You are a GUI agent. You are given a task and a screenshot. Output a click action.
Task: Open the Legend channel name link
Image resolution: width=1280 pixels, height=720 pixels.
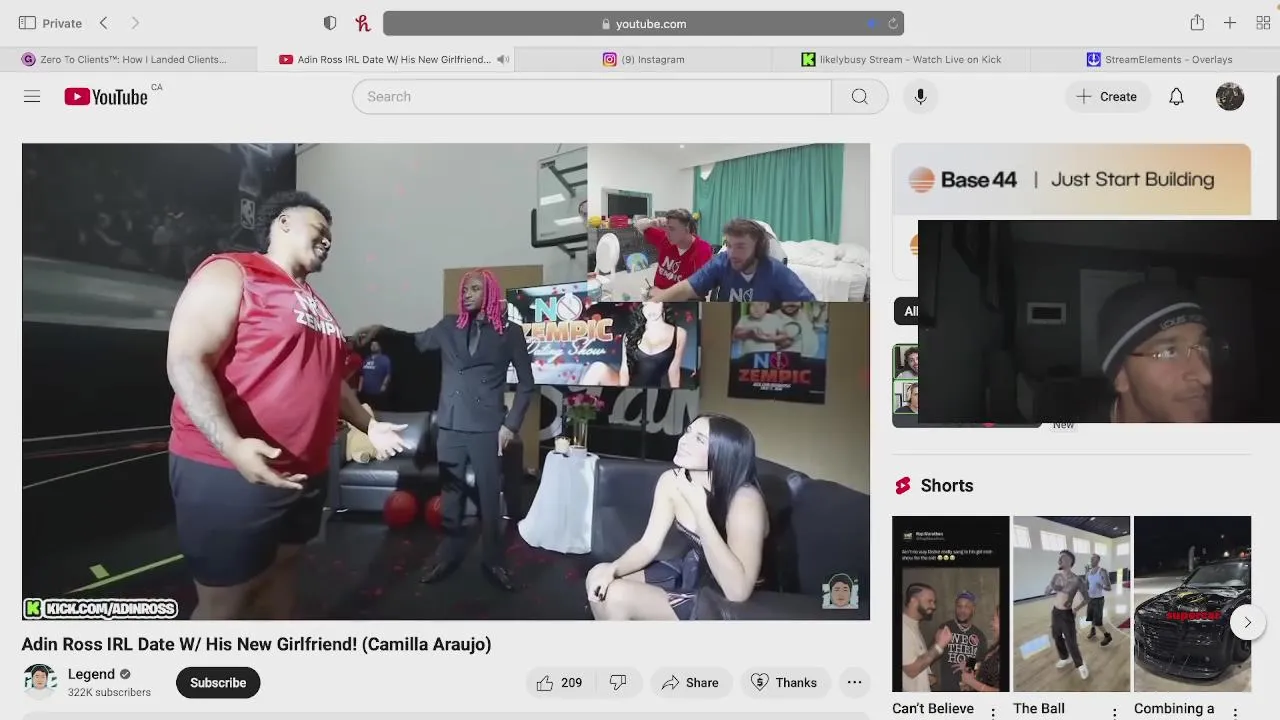tap(91, 674)
